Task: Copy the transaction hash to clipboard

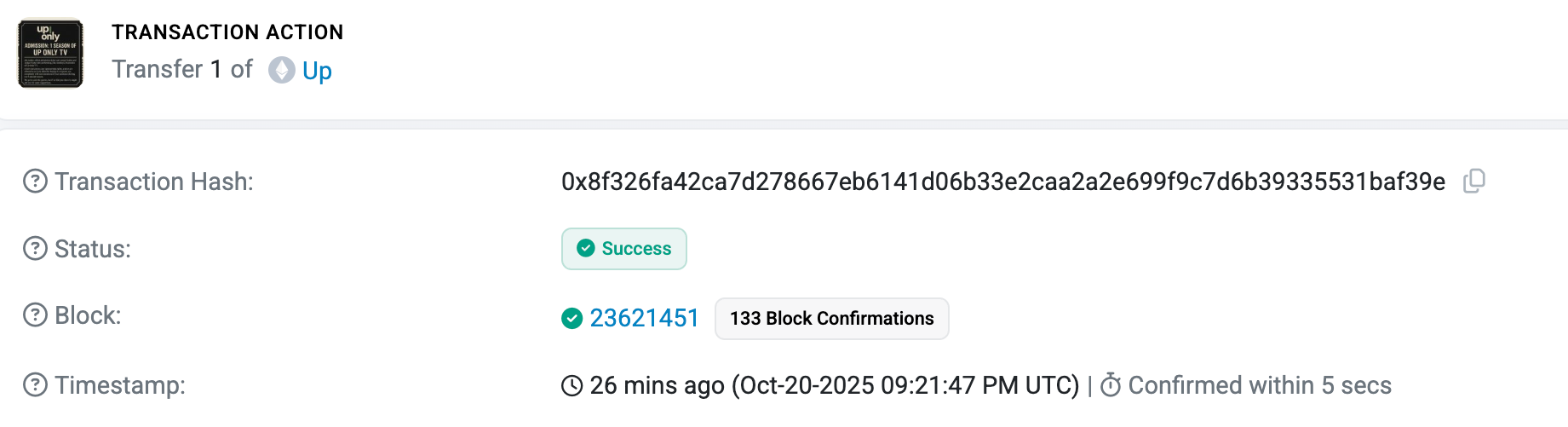Action: coord(1474,181)
